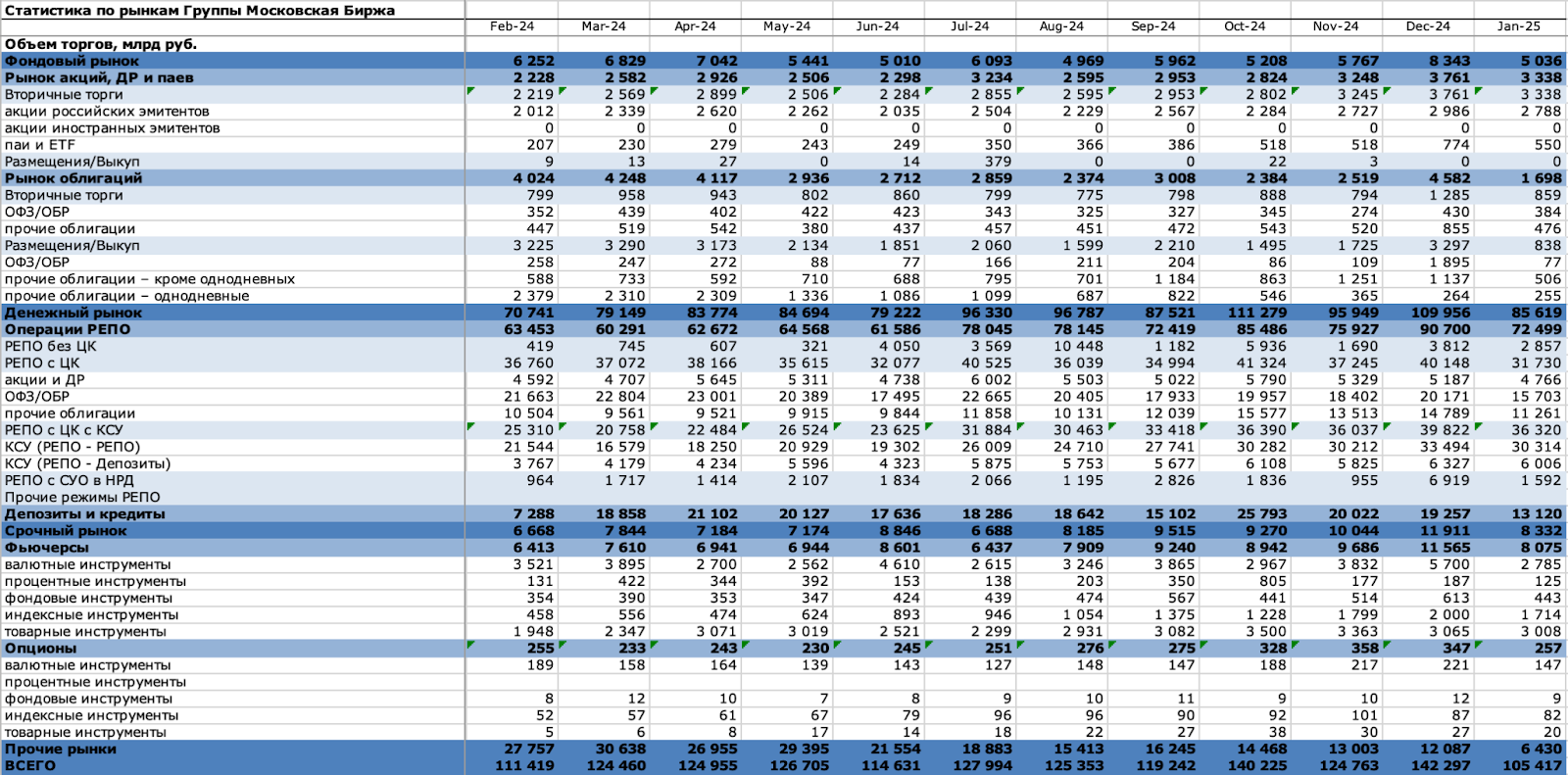Select the 'Прочие режимы РЕПО' row label
The width and height of the screenshot is (1568, 775).
pos(82,497)
